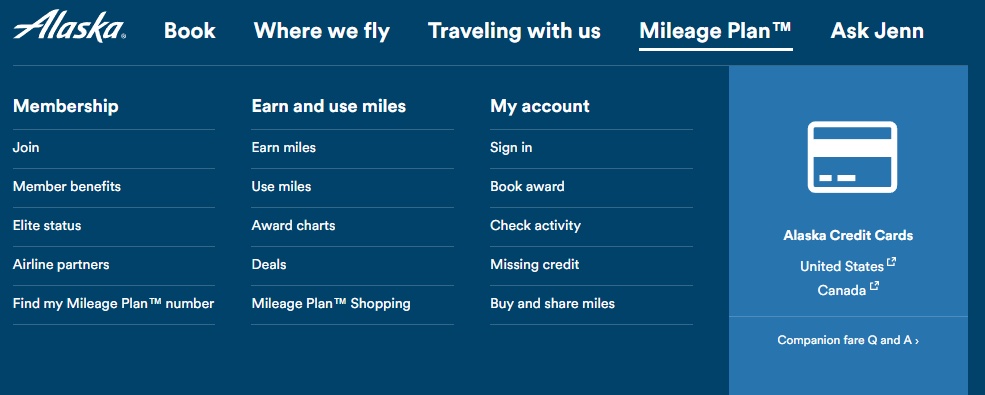Select the Traveling with us menu
The height and width of the screenshot is (395, 985).
514,31
